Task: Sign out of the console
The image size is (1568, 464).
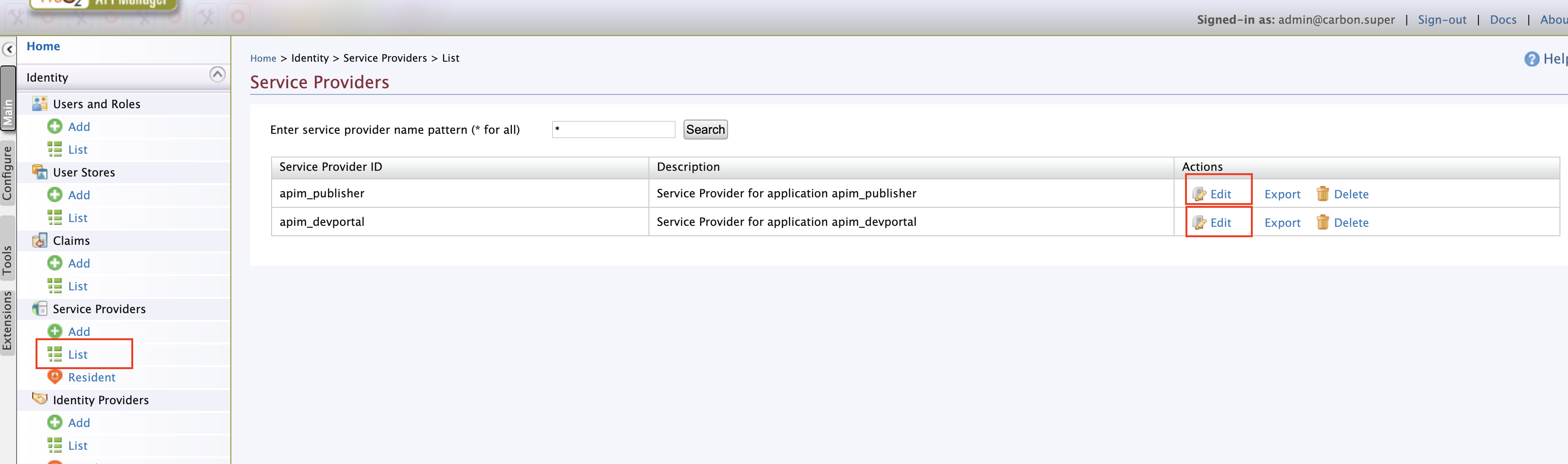Action: 1442,19
